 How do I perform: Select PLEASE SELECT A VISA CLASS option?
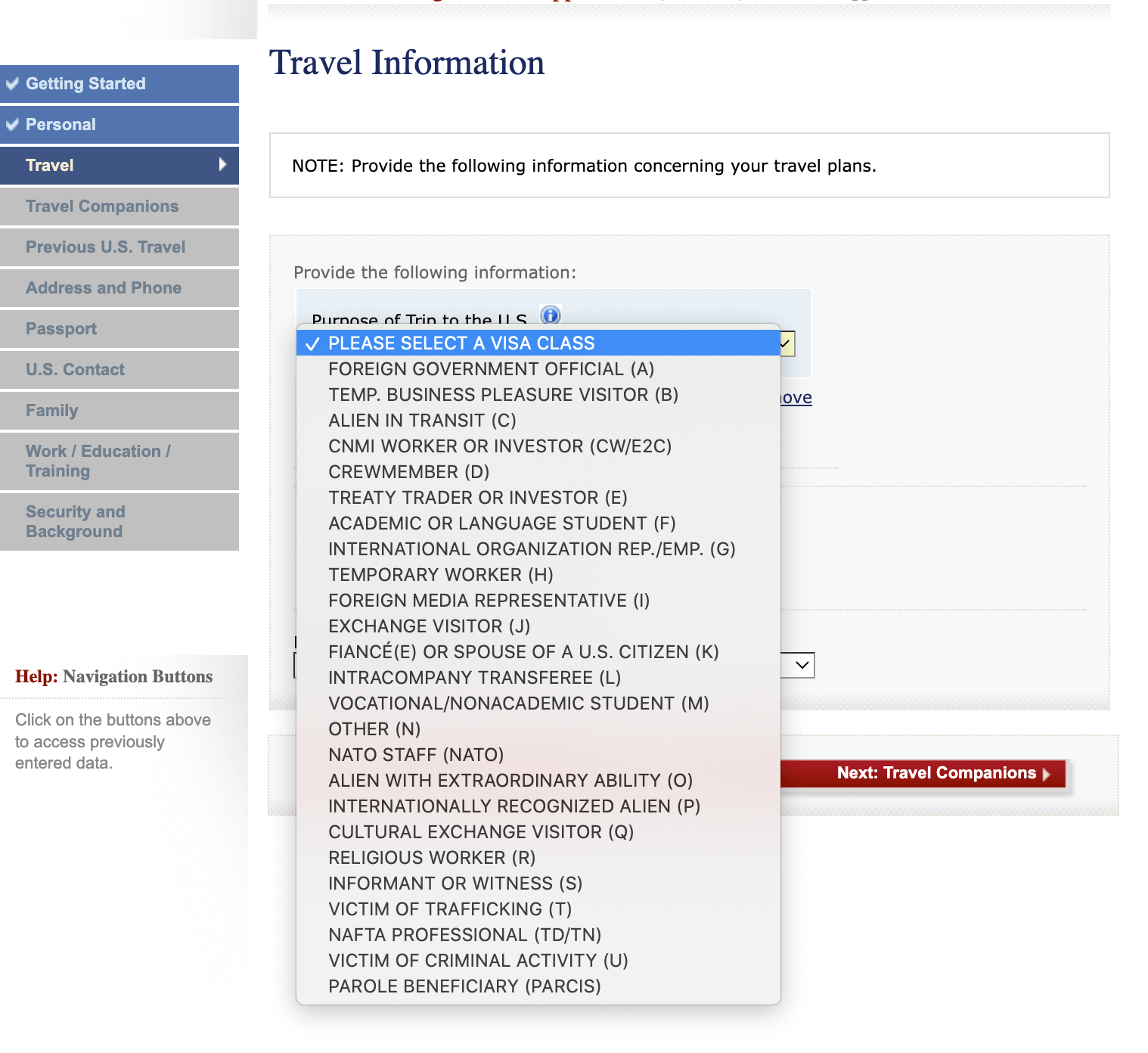pyautogui.click(x=461, y=343)
